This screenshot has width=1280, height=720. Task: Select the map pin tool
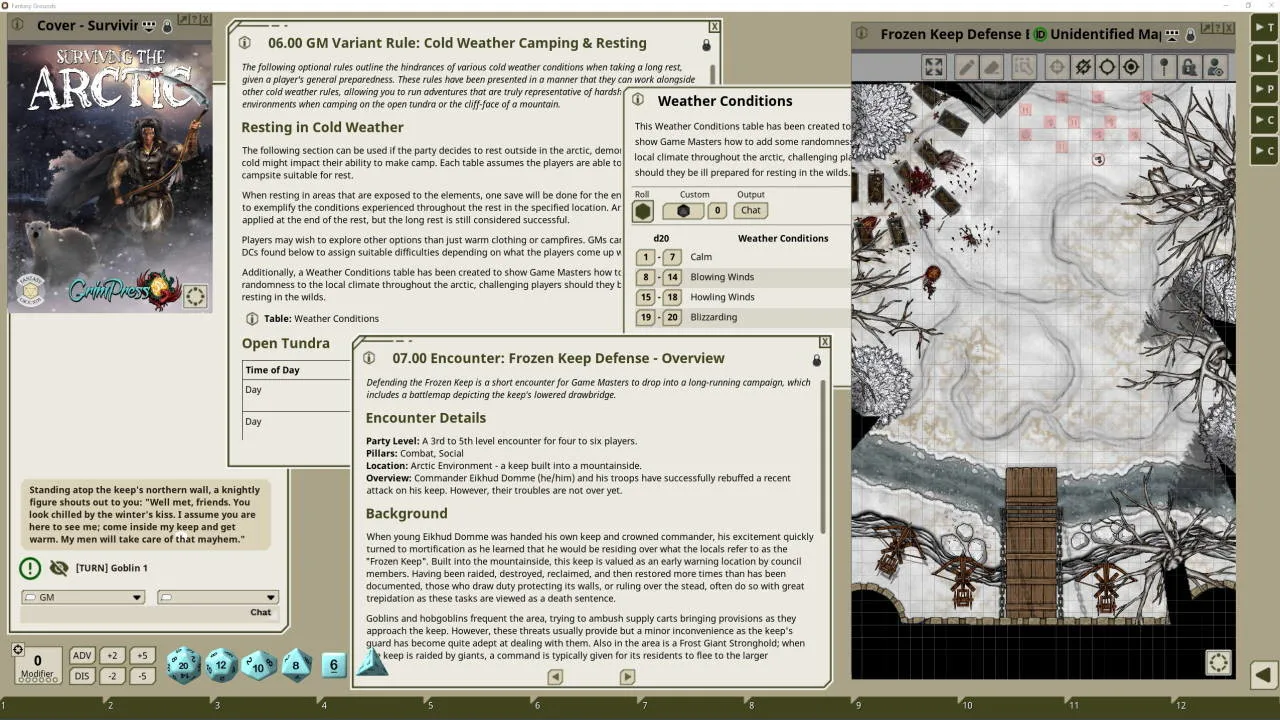click(1164, 67)
